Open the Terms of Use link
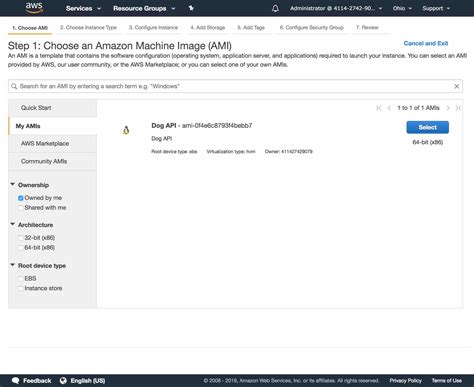Image resolution: width=474 pixels, height=387 pixels. coord(447,381)
